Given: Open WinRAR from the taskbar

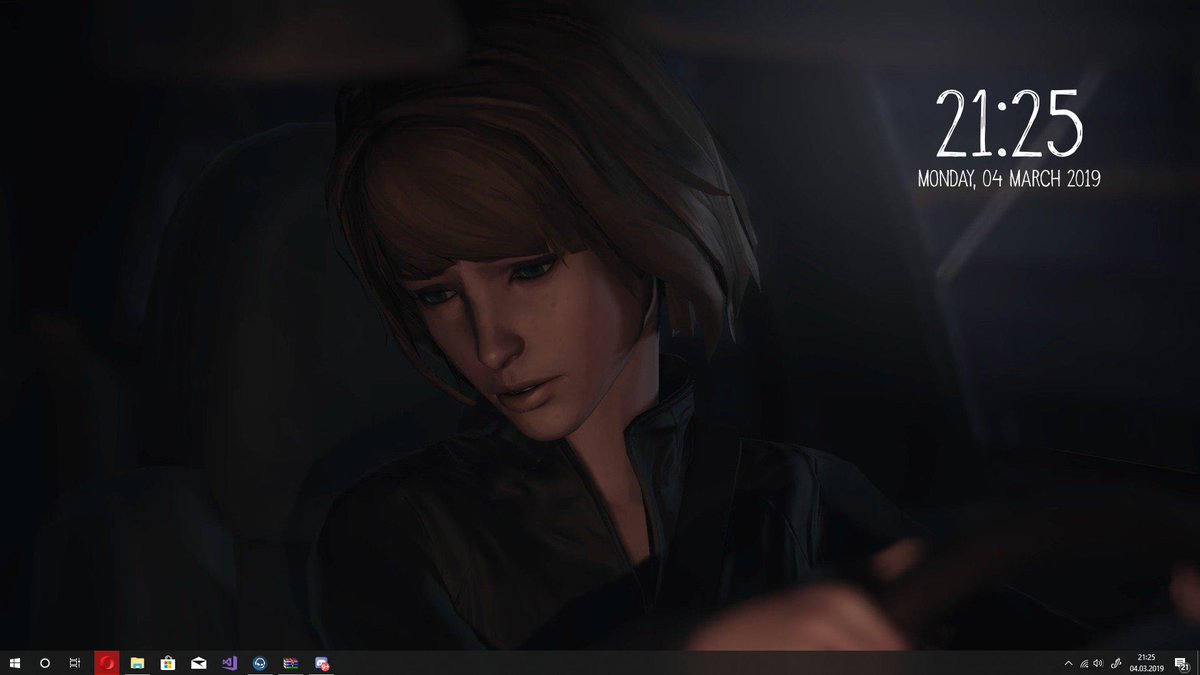Looking at the screenshot, I should point(291,663).
